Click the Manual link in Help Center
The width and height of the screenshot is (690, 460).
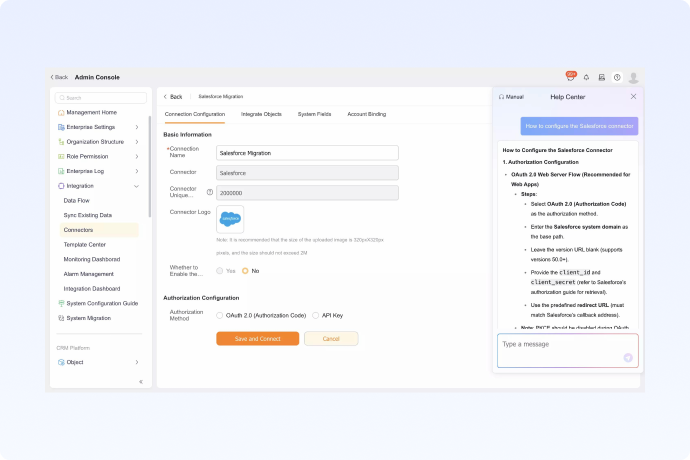511,97
